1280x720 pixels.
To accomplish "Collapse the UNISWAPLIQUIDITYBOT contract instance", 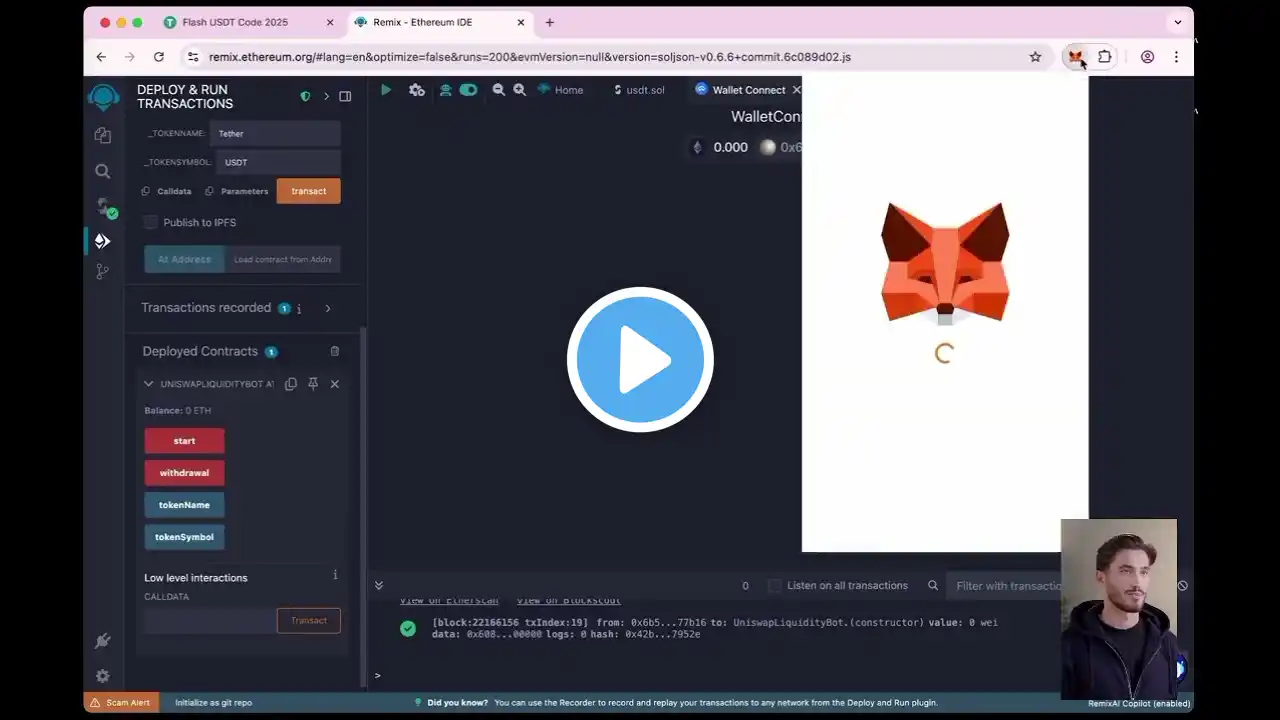I will click(149, 384).
